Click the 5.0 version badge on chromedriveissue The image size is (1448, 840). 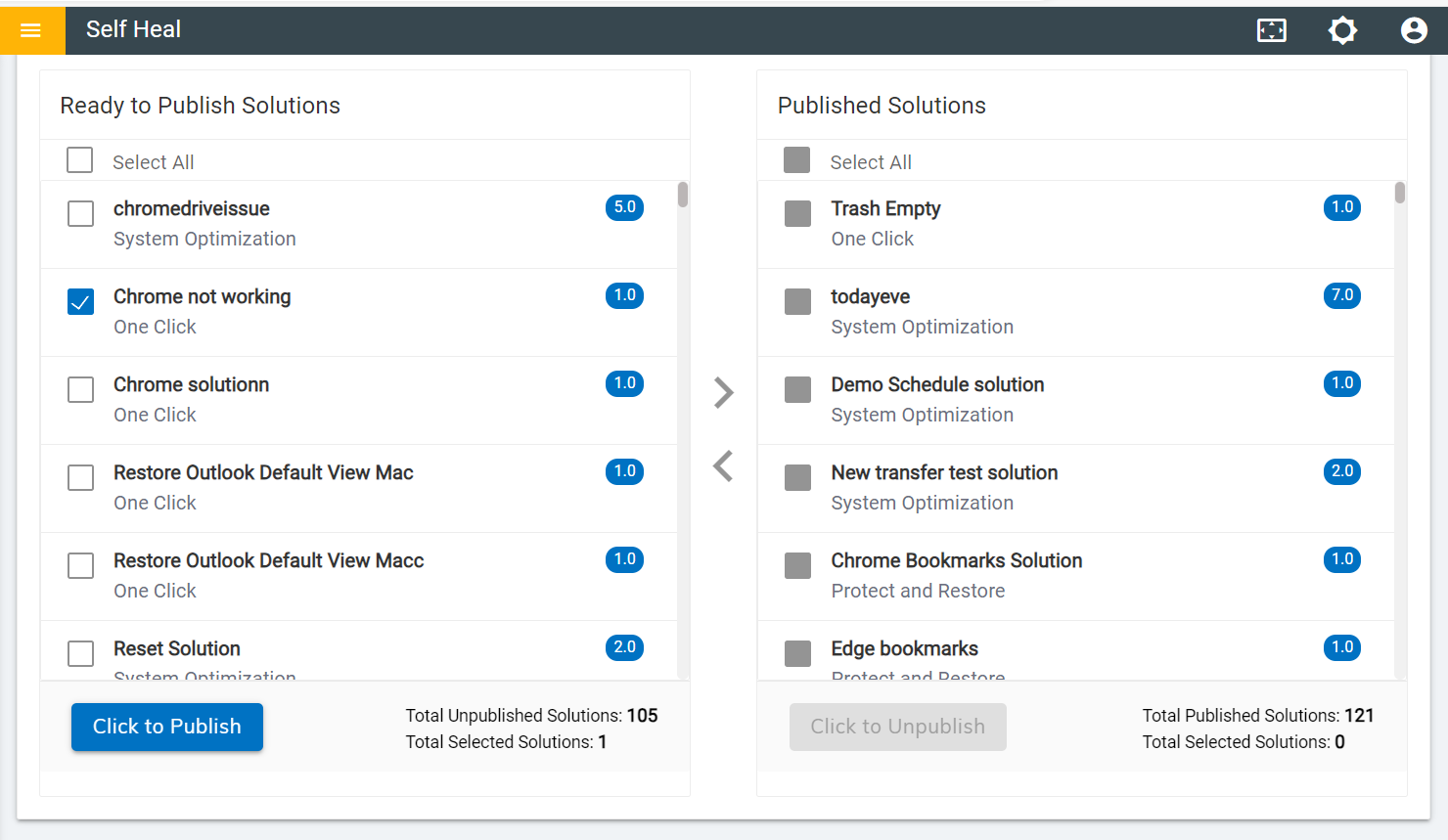(x=624, y=207)
